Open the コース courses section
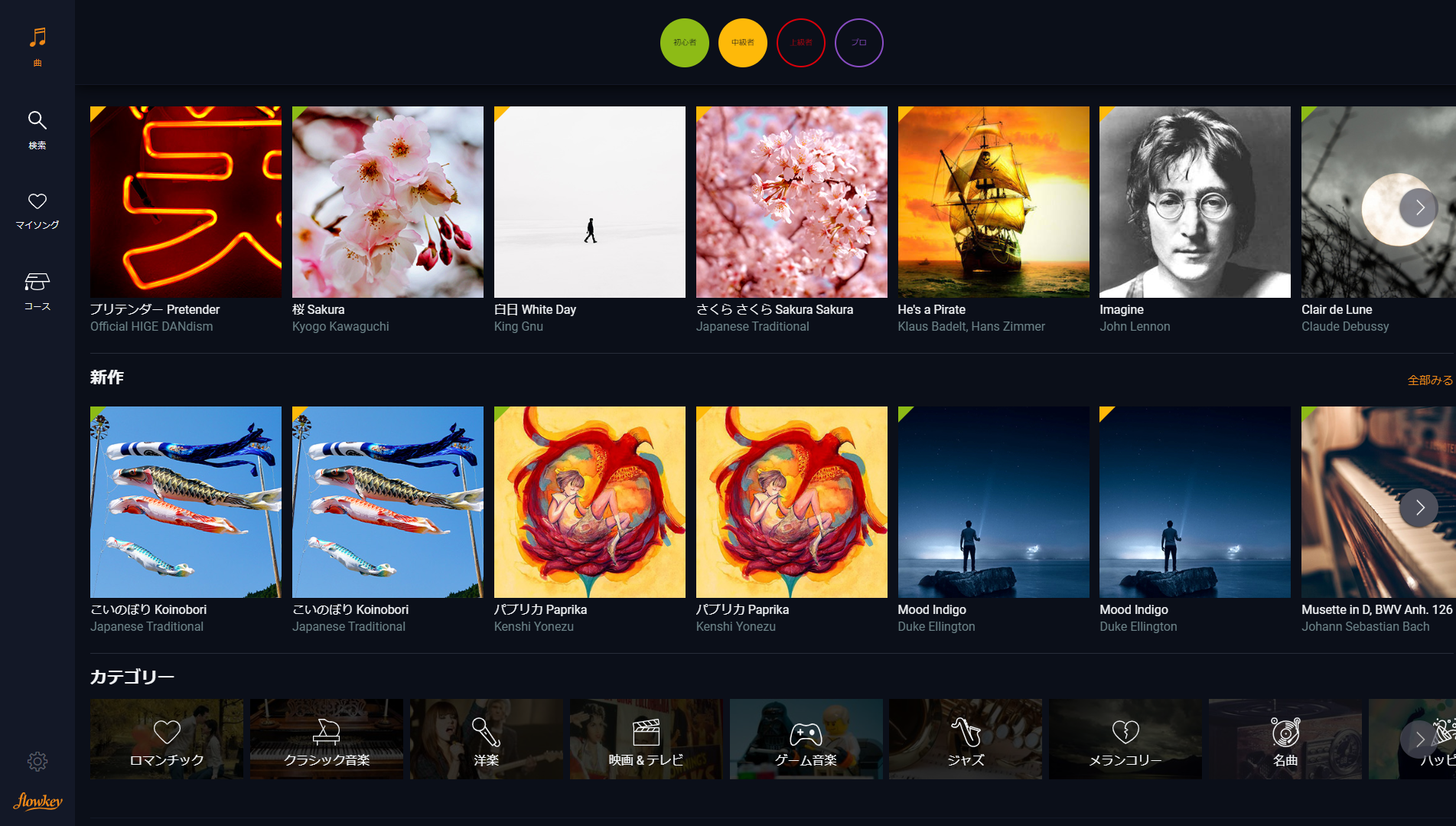 click(37, 292)
